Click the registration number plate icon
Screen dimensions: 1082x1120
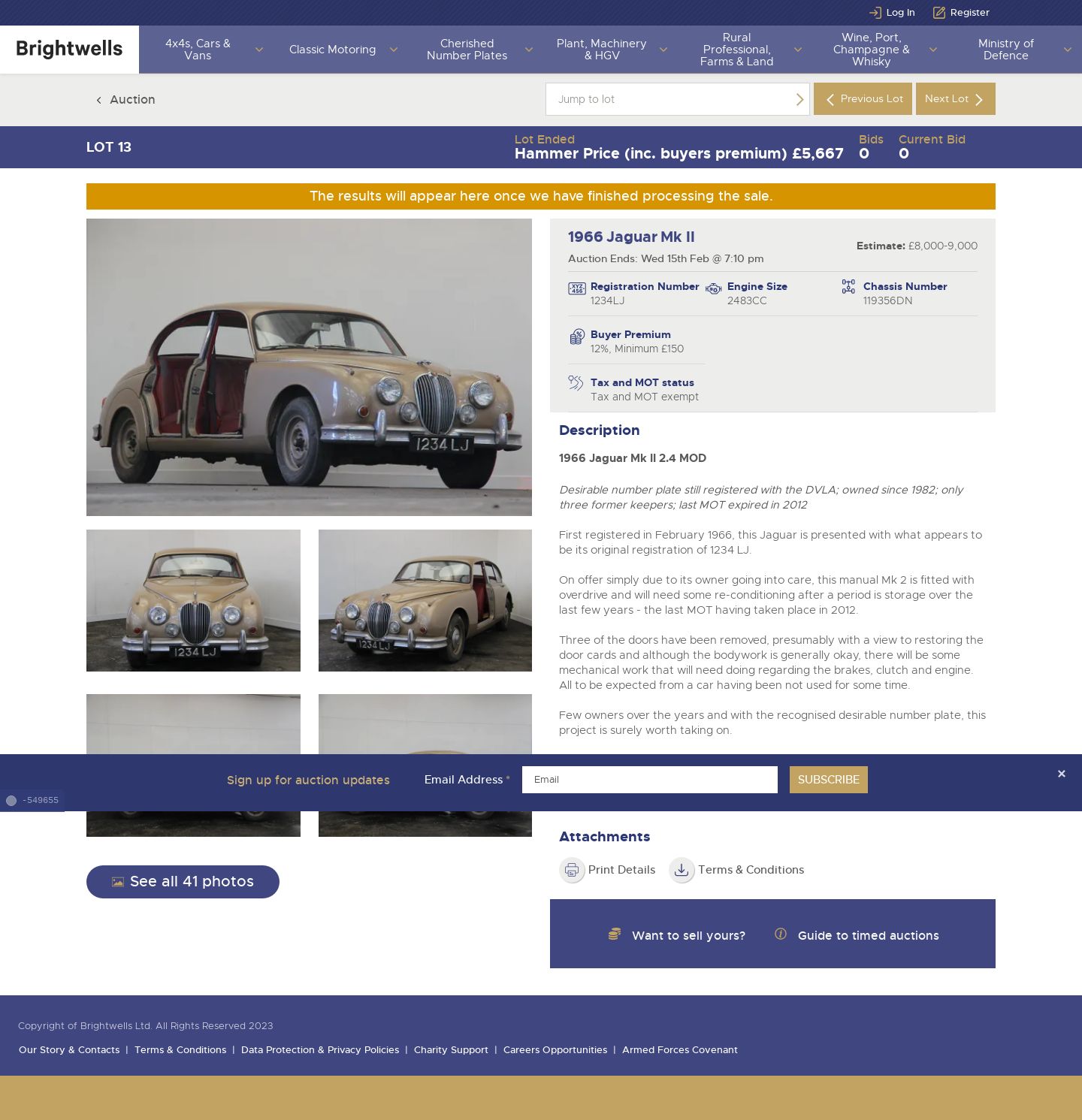click(x=577, y=288)
